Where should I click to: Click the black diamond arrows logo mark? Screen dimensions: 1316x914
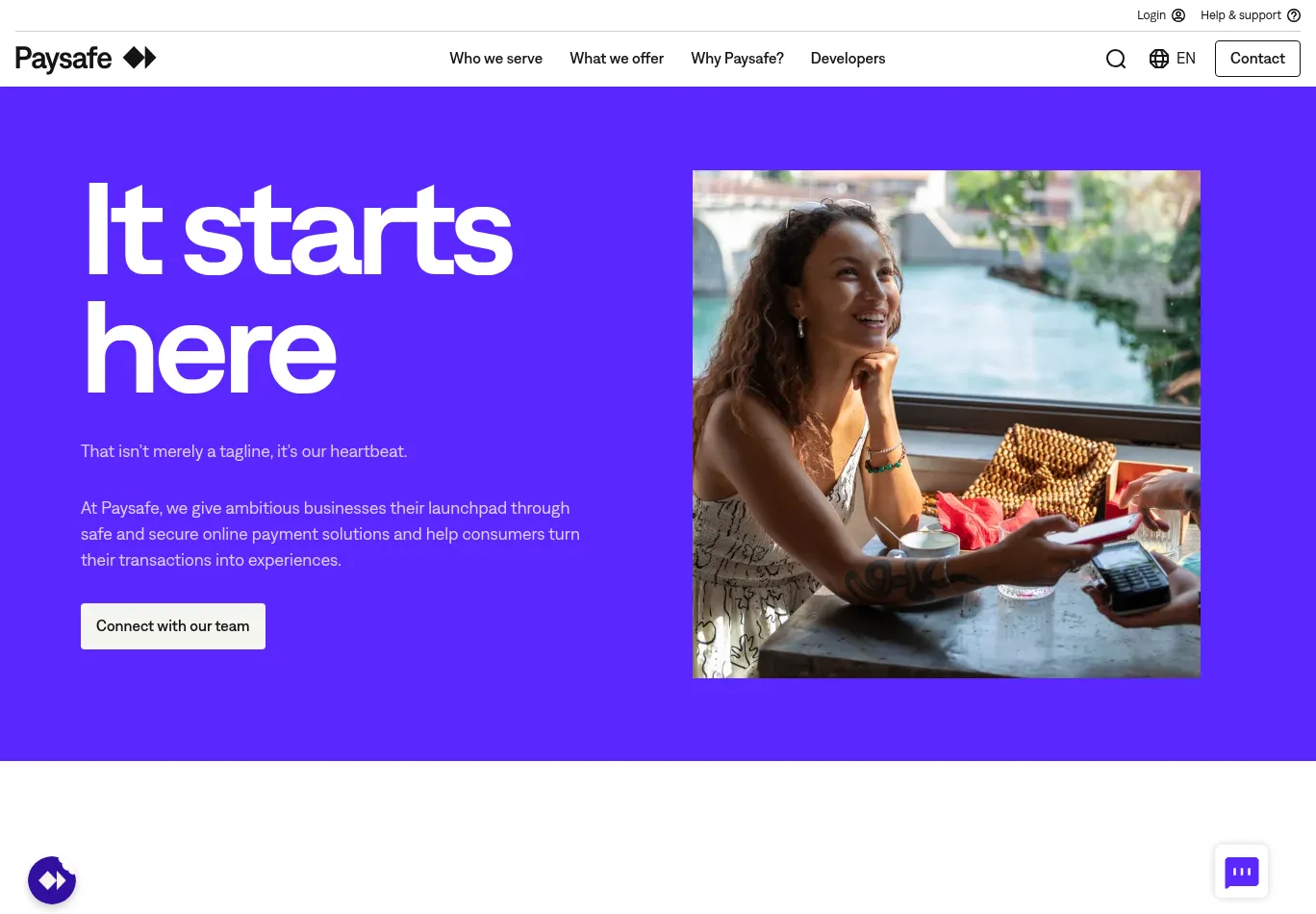click(139, 58)
